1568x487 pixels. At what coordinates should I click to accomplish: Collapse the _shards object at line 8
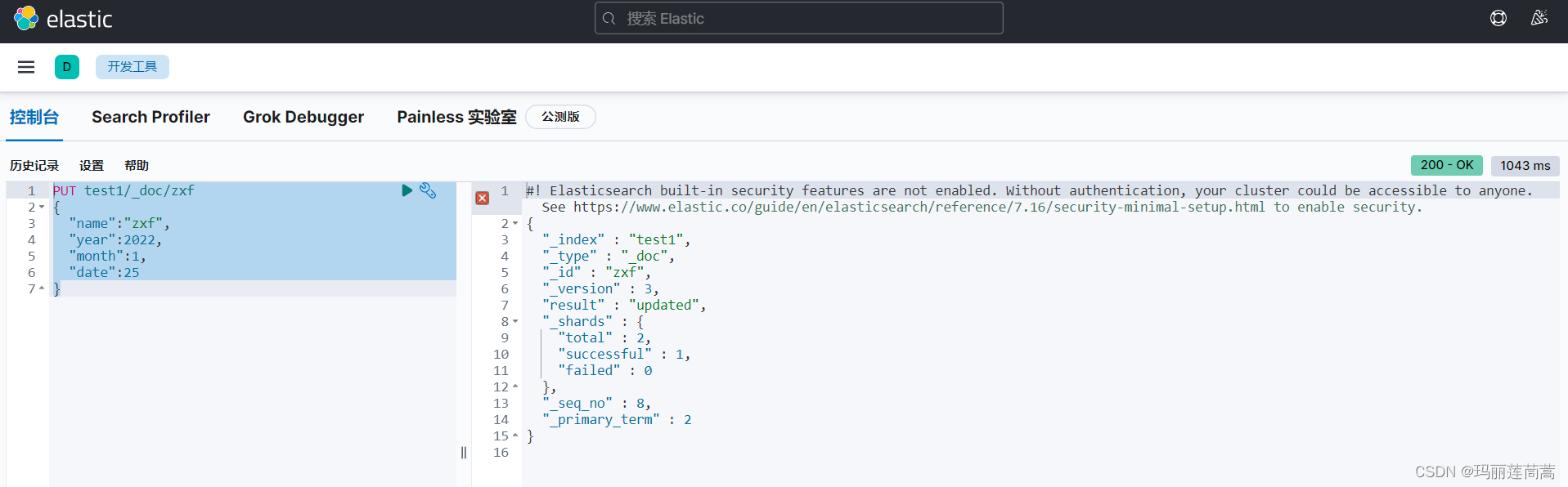pos(515,321)
